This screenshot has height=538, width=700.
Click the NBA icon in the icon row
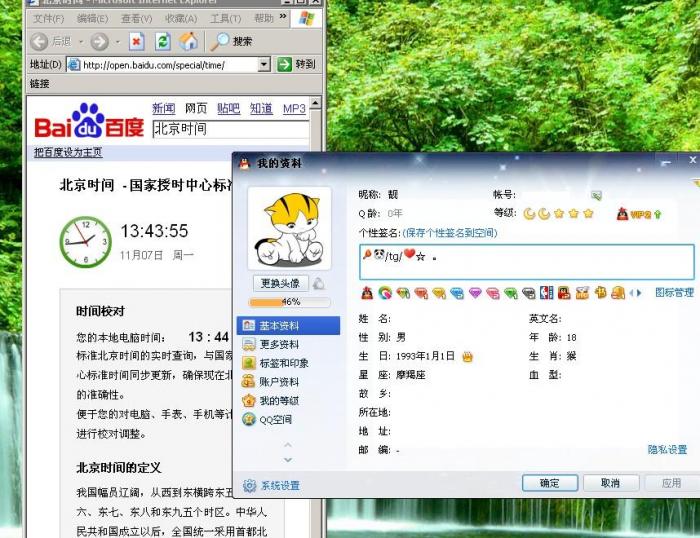point(546,293)
